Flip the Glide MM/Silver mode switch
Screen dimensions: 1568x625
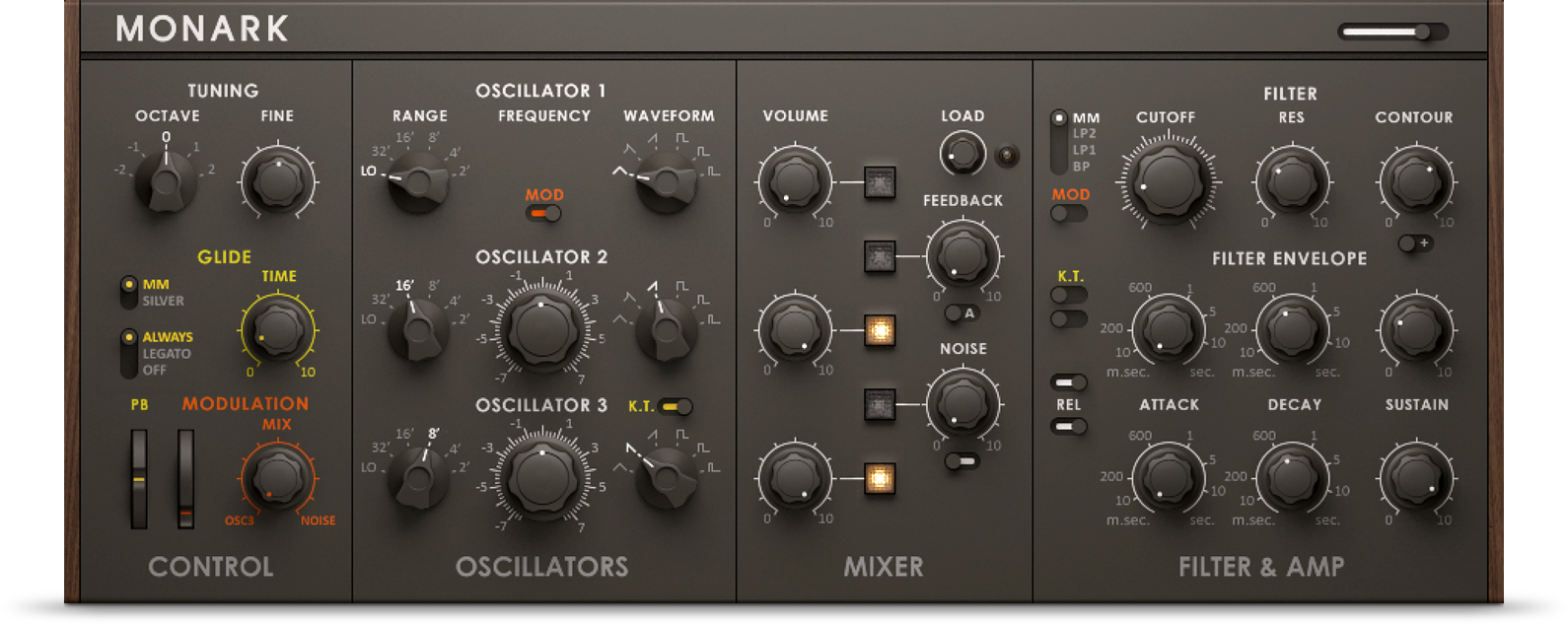[x=128, y=292]
